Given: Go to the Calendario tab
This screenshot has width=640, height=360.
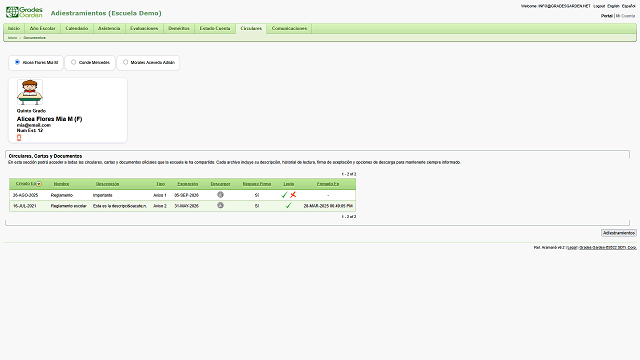Looking at the screenshot, I should click(77, 28).
